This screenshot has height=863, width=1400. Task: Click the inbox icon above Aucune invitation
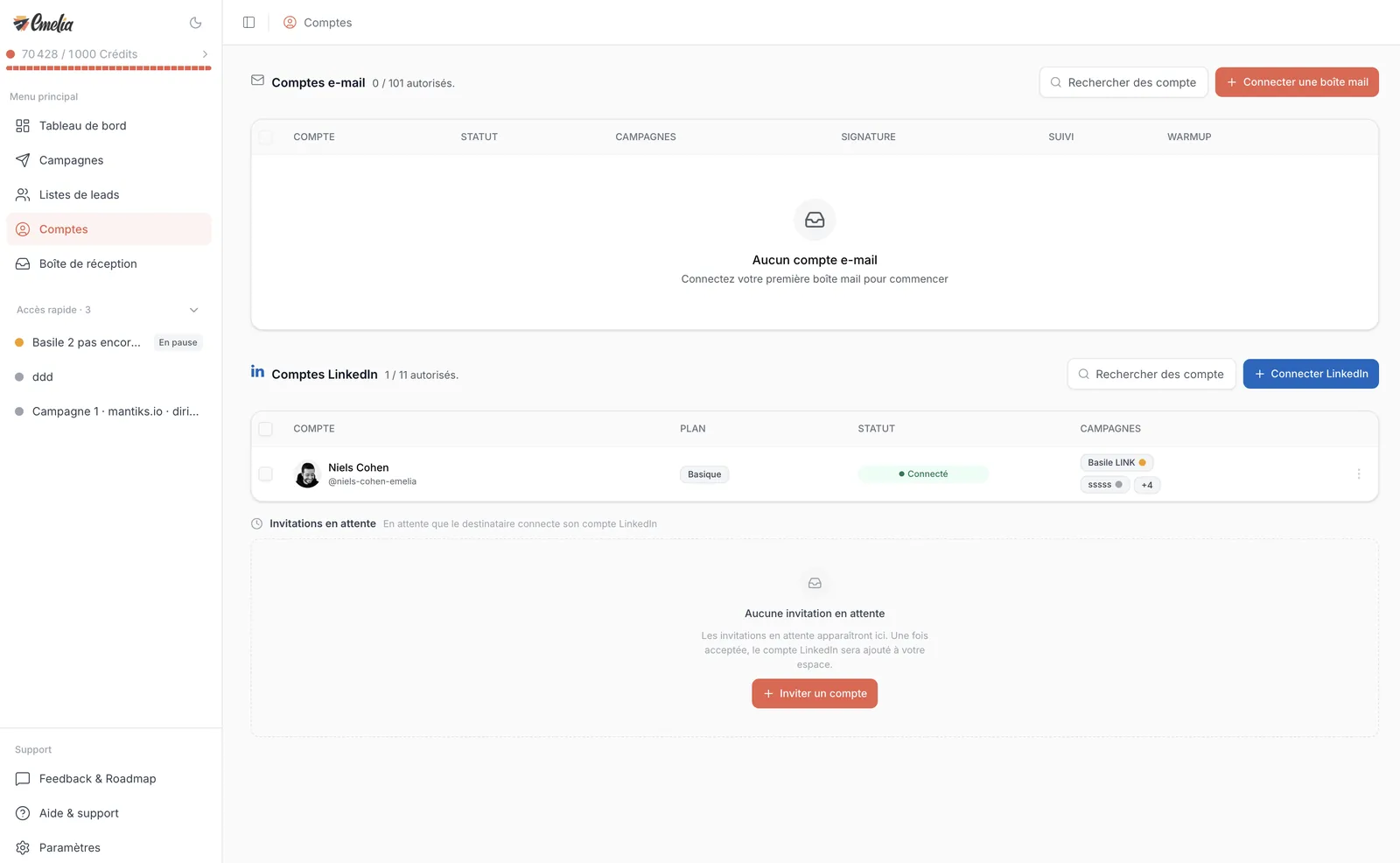815,583
